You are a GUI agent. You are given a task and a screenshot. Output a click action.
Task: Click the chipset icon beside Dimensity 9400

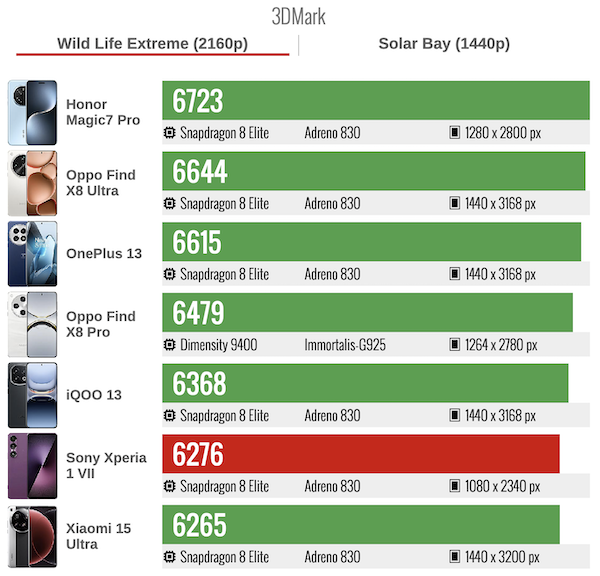[x=172, y=345]
